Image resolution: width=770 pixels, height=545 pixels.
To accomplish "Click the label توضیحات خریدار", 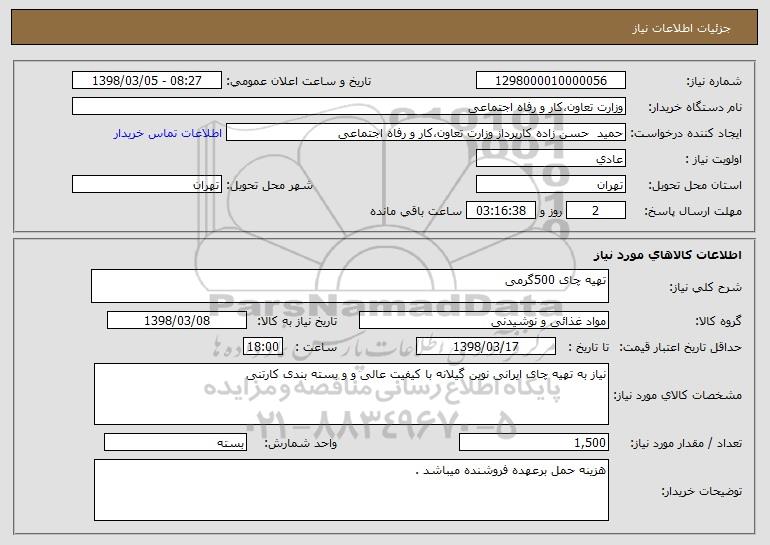I will pyautogui.click(x=702, y=491).
